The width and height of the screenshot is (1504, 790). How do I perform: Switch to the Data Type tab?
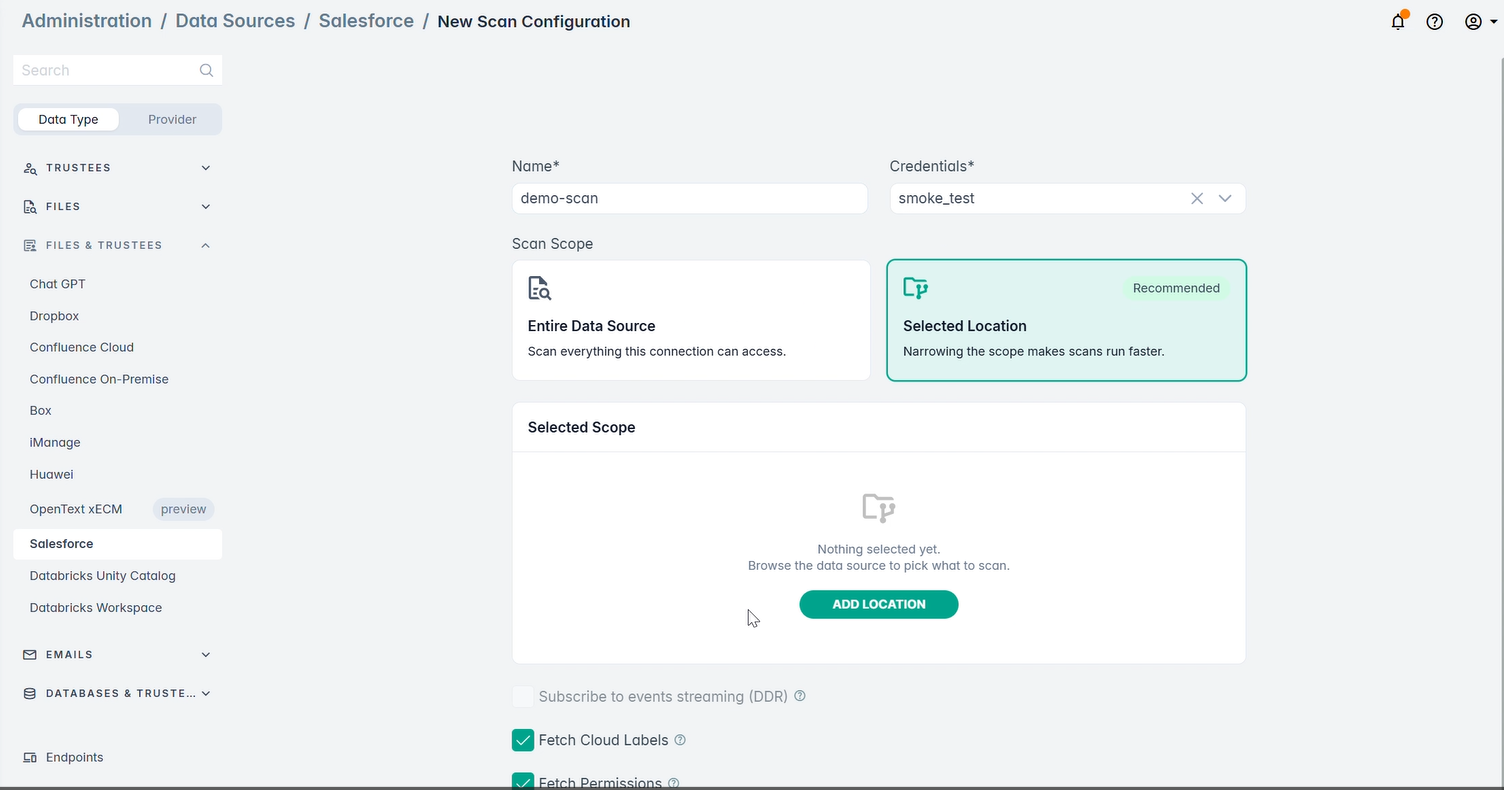coord(68,119)
